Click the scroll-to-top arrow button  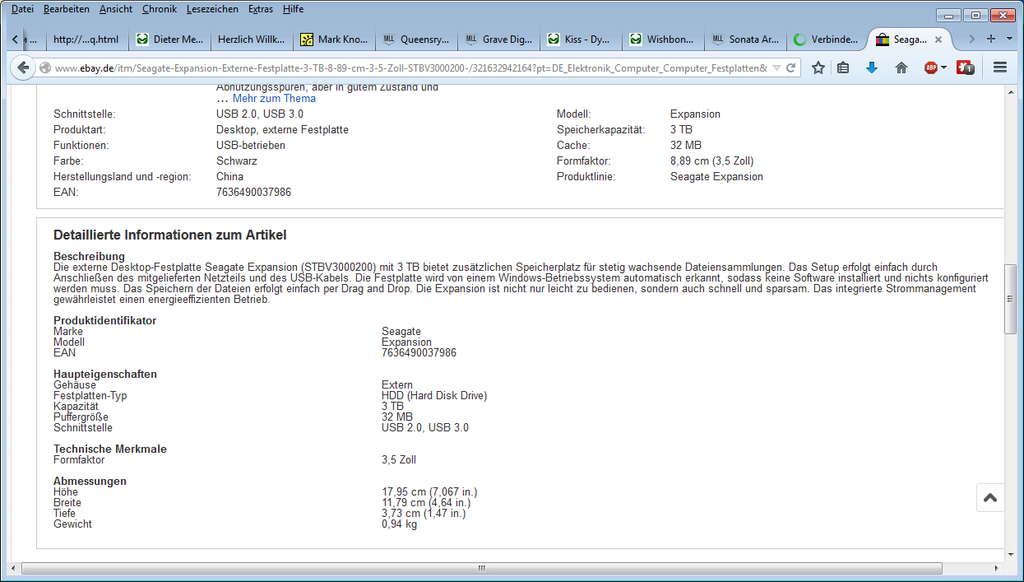click(989, 498)
